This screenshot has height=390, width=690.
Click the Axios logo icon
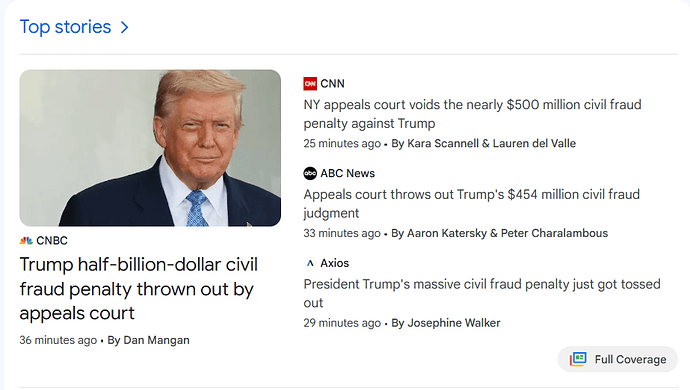coord(310,263)
